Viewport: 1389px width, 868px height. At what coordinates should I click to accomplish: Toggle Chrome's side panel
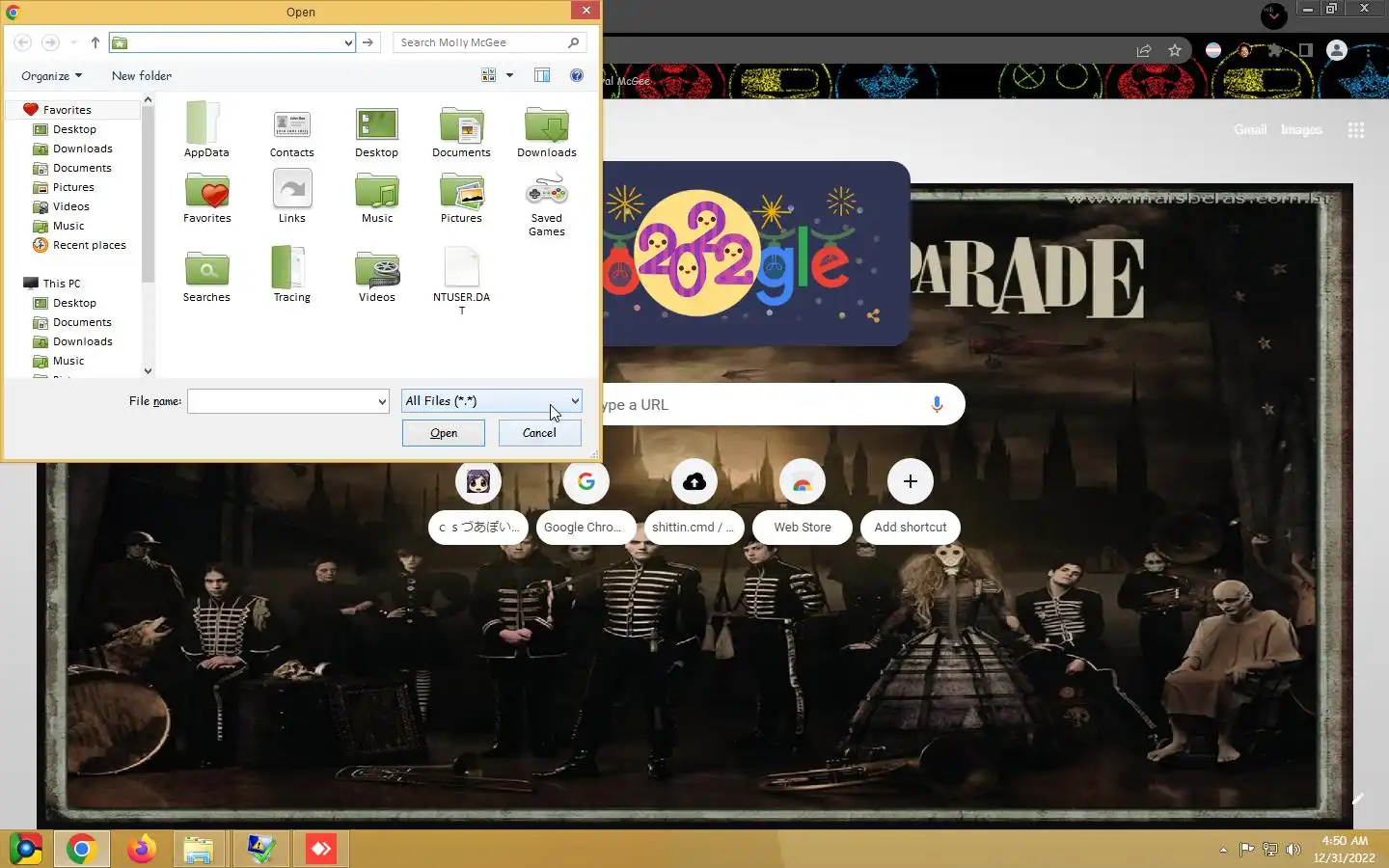coord(1305,50)
